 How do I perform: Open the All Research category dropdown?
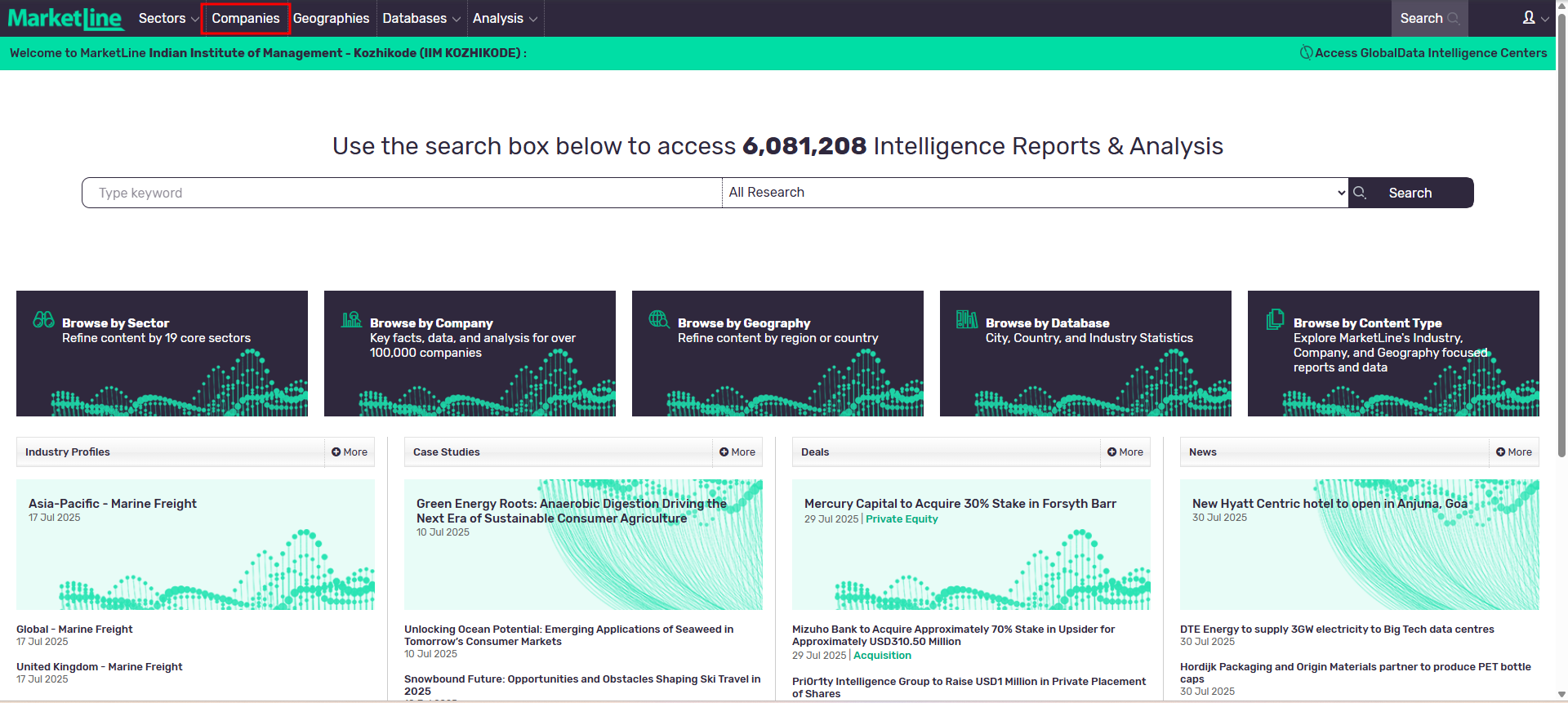tap(1035, 193)
